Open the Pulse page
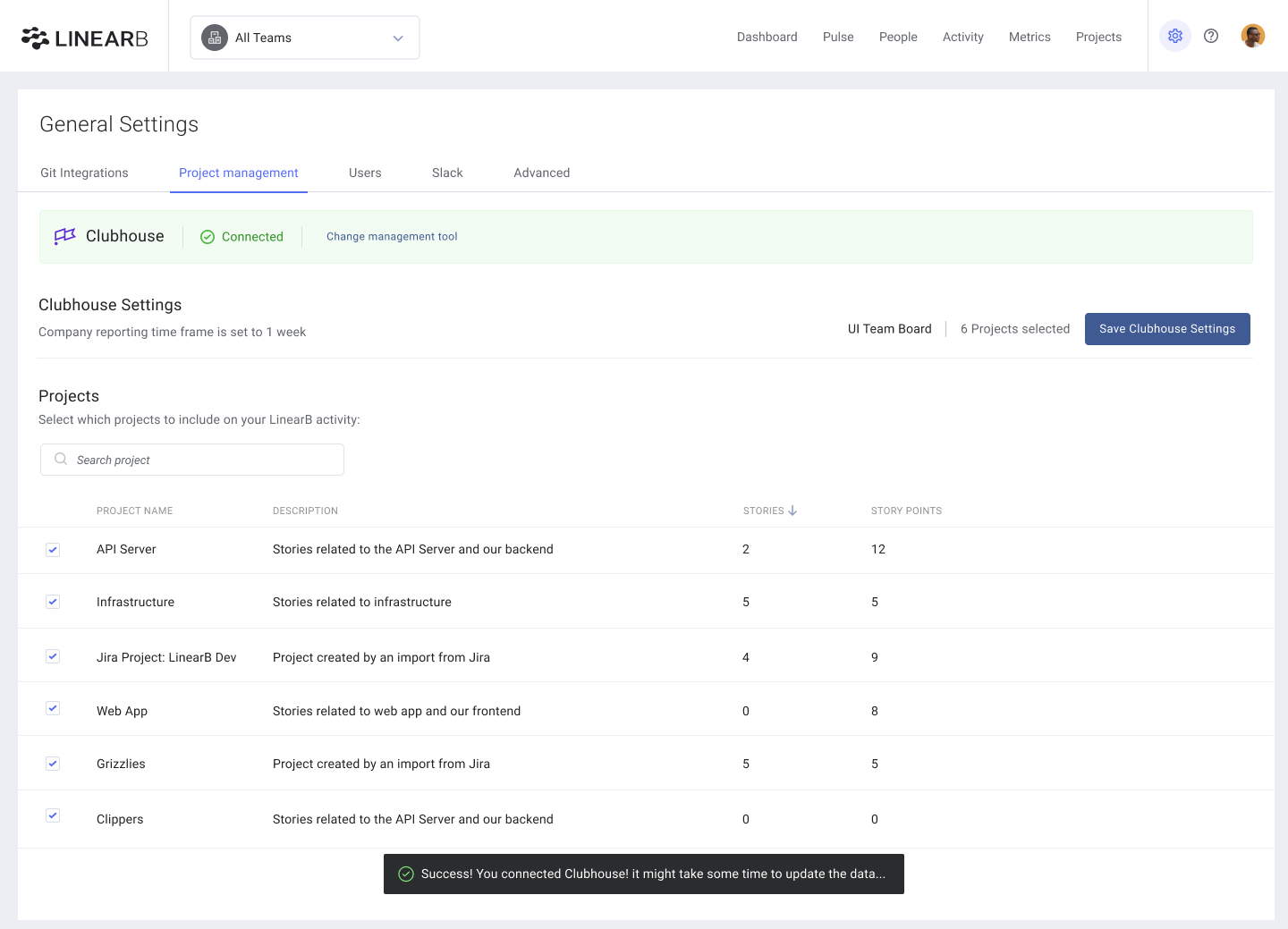Image resolution: width=1288 pixels, height=929 pixels. coord(838,37)
